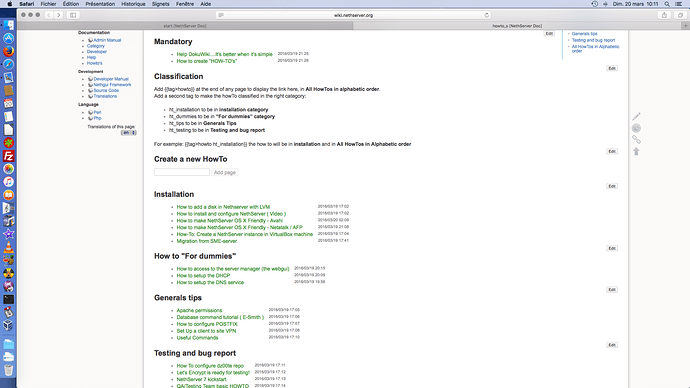Edit the Installation section
Screen dimensions: 690x388
tap(612, 248)
